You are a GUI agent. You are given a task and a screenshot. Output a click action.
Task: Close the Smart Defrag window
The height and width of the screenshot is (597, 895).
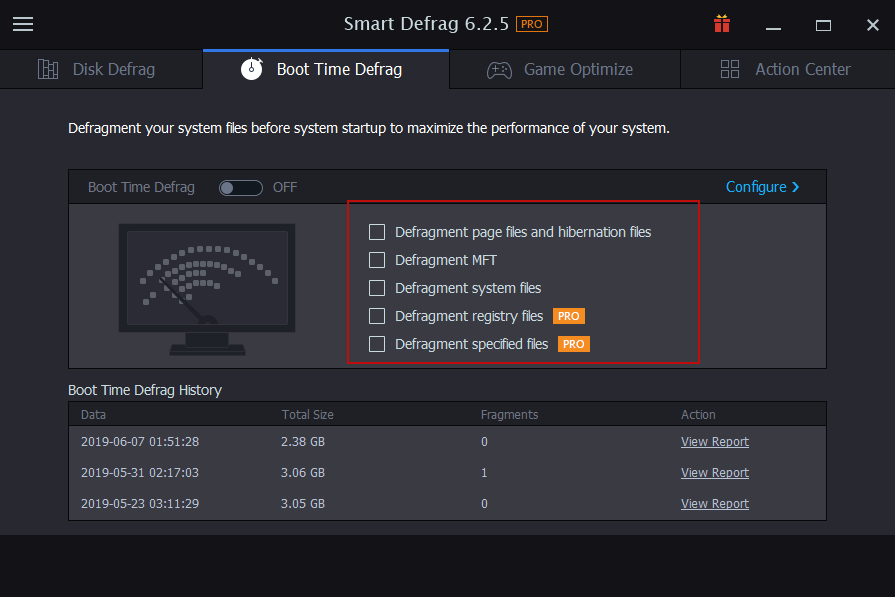click(873, 25)
